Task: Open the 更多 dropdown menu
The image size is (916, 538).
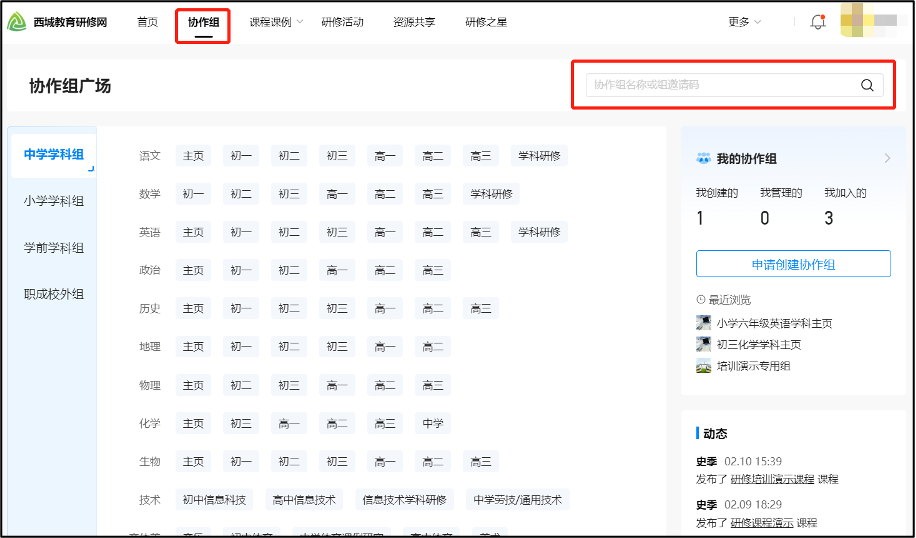Action: tap(744, 22)
